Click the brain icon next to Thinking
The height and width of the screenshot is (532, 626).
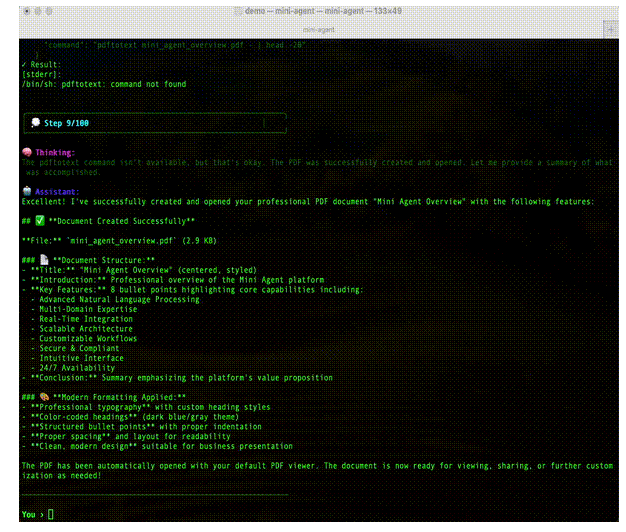[x=27, y=152]
